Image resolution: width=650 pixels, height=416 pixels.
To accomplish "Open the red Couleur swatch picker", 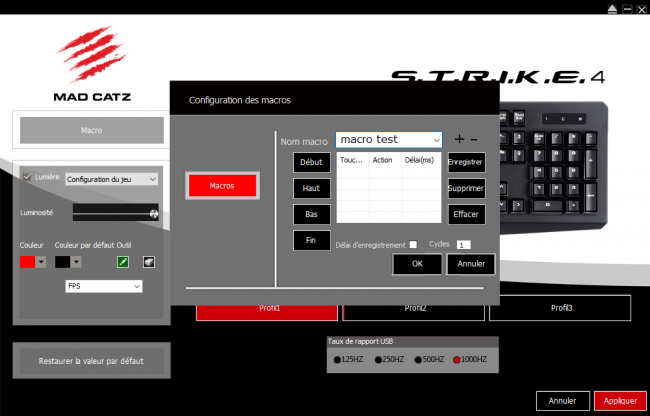I will click(x=33, y=262).
